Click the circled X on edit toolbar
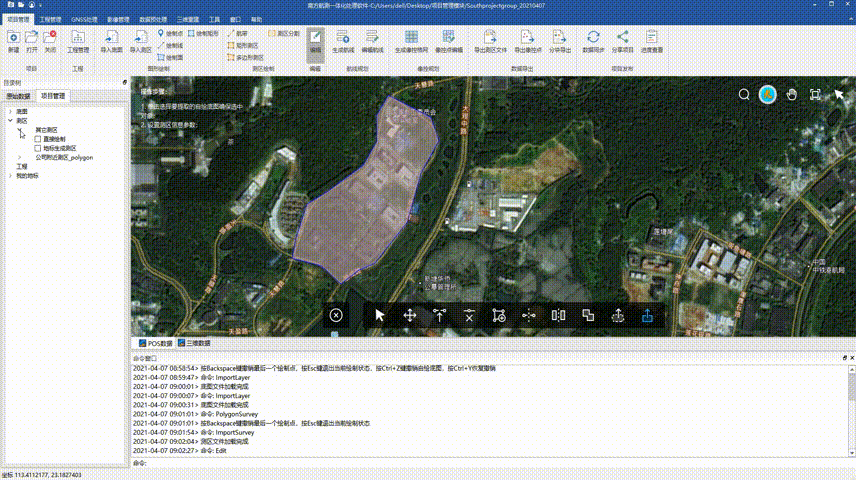 336,315
